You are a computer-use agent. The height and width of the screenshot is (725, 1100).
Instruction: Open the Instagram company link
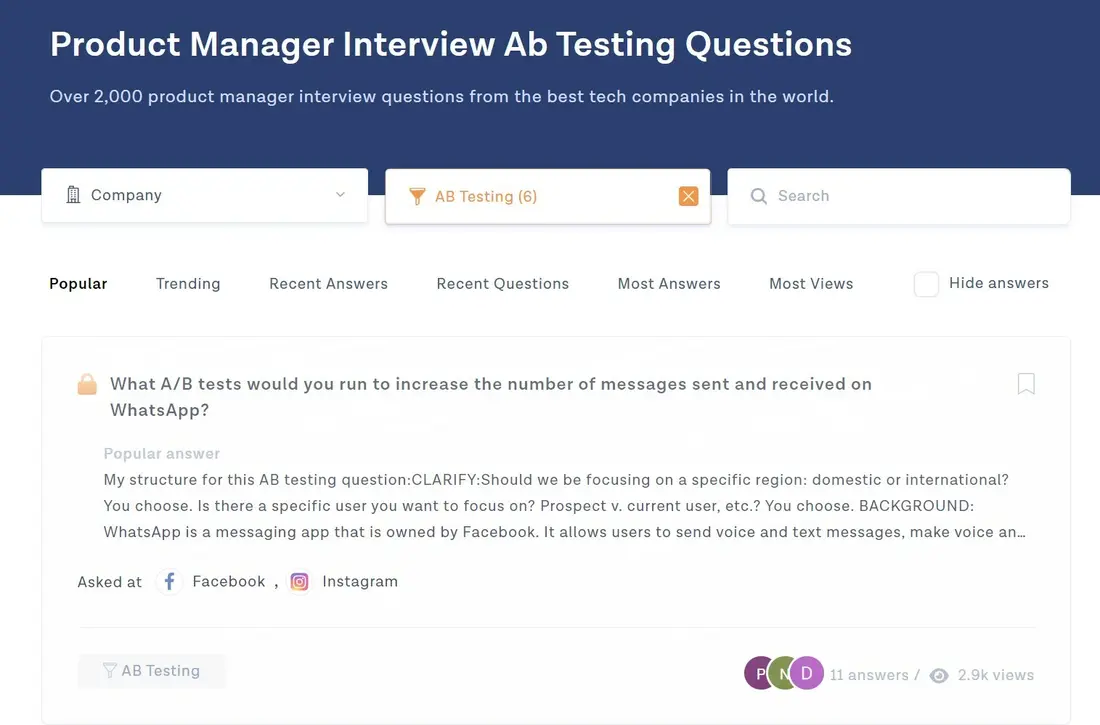[360, 581]
